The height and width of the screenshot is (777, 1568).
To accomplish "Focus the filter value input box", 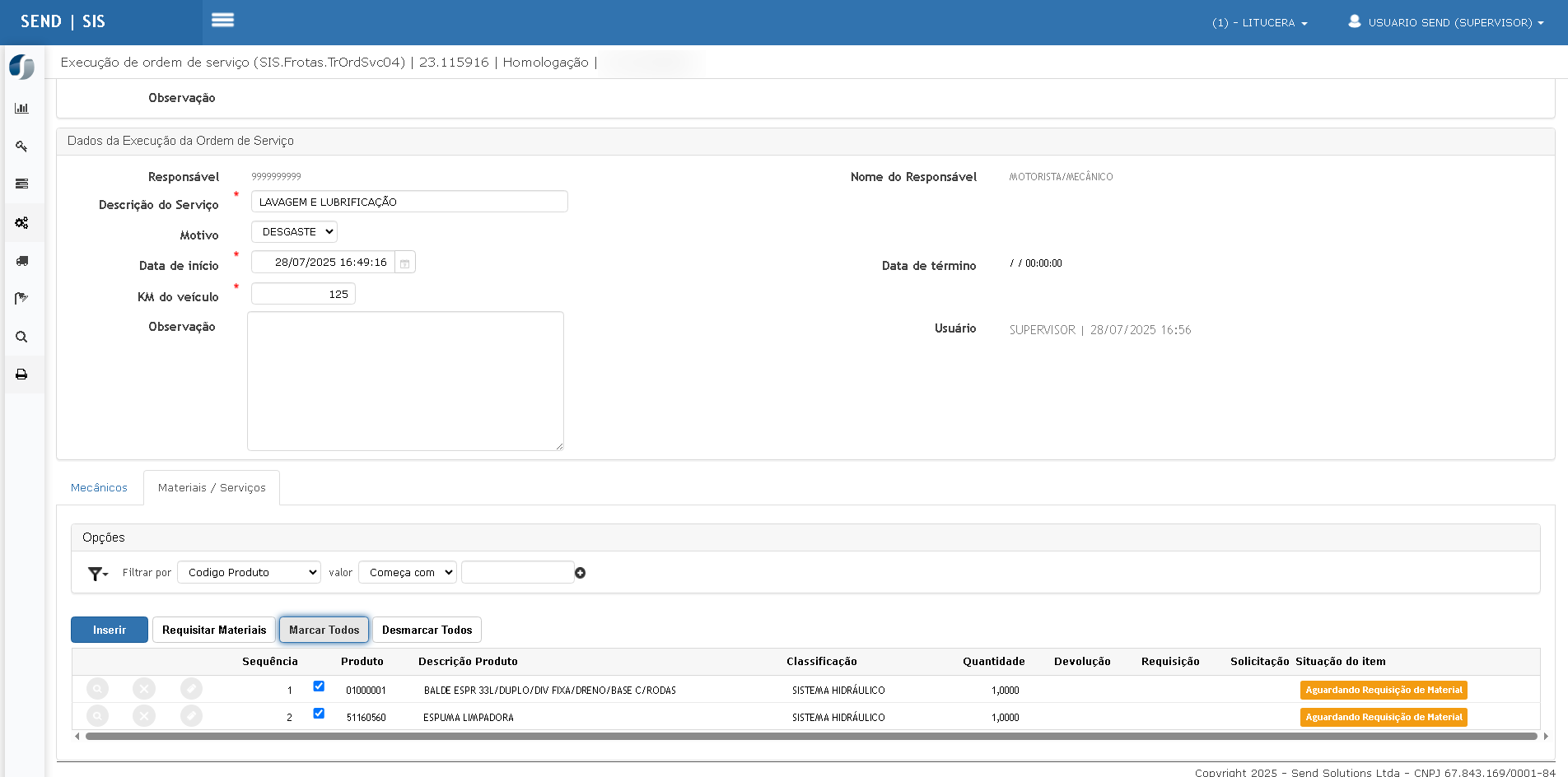I will [517, 572].
